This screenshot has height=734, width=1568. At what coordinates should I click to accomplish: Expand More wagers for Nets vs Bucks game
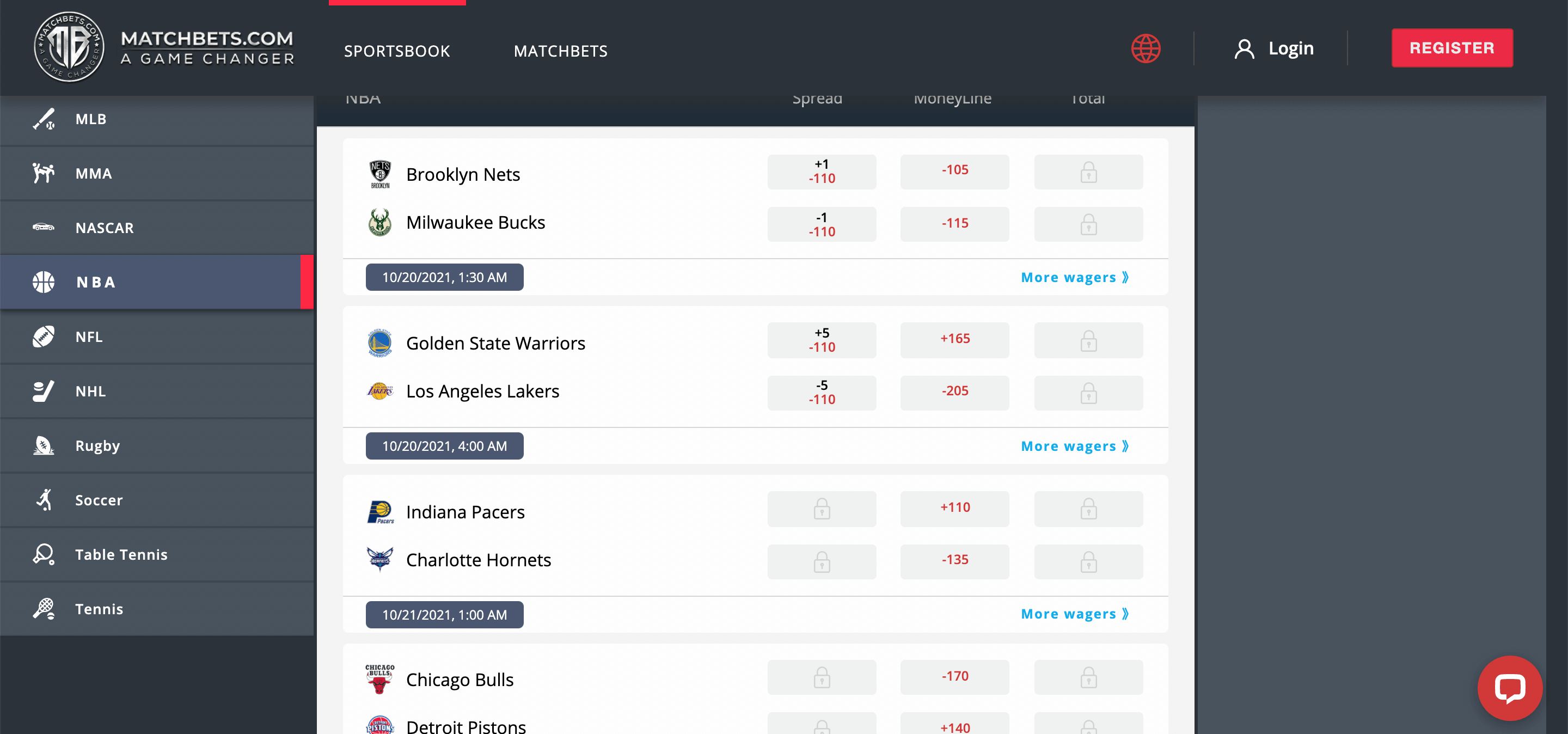pyautogui.click(x=1074, y=277)
